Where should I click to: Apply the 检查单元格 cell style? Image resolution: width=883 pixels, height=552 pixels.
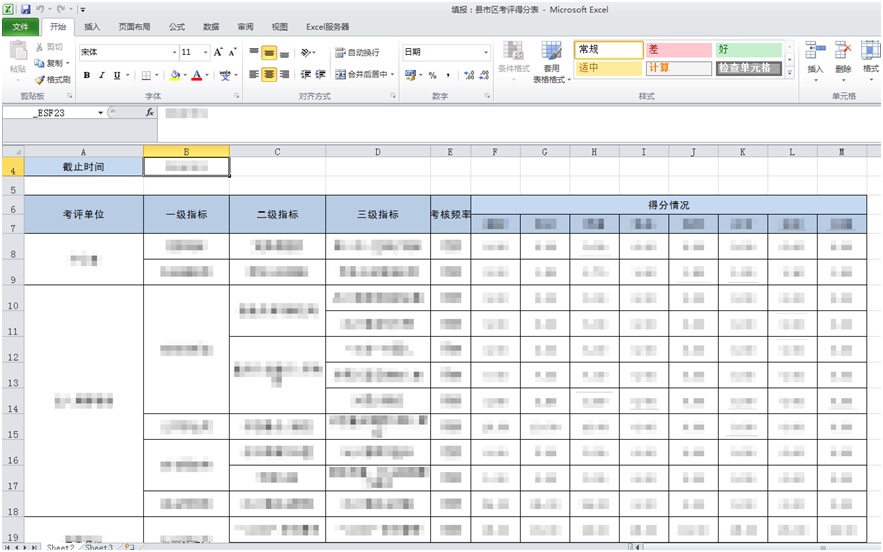tap(747, 68)
